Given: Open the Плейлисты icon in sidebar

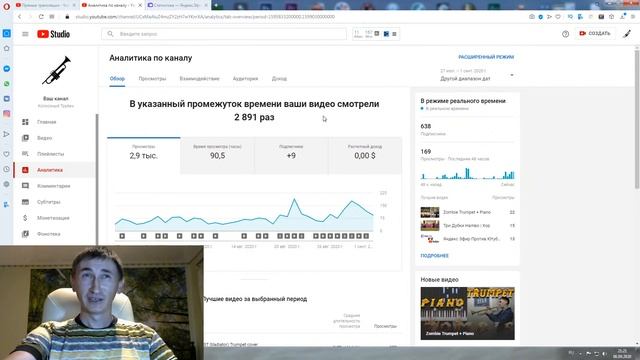Looking at the screenshot, I should pos(25,154).
